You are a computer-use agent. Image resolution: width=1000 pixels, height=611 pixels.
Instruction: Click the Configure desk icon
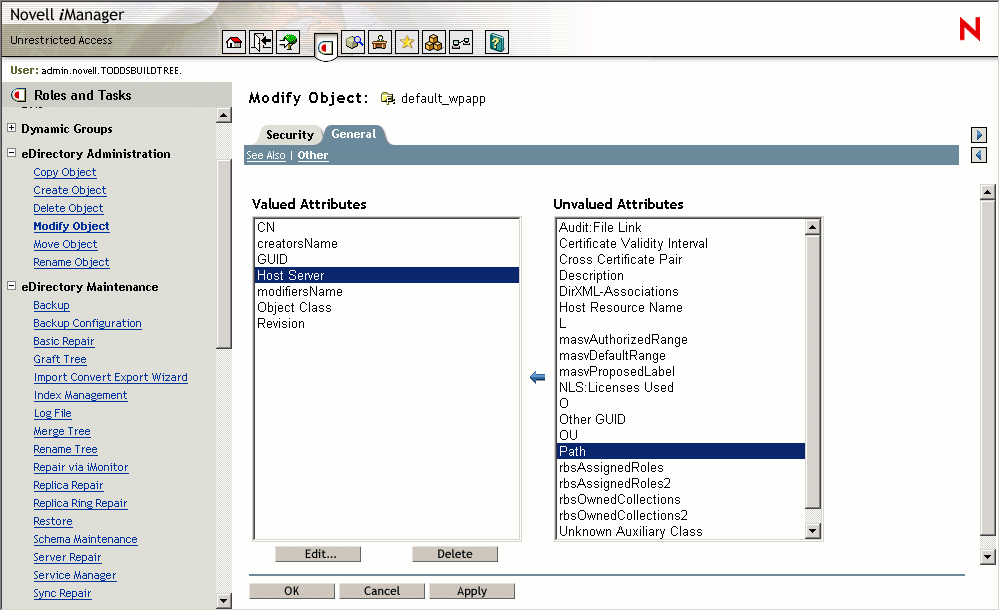click(x=380, y=42)
